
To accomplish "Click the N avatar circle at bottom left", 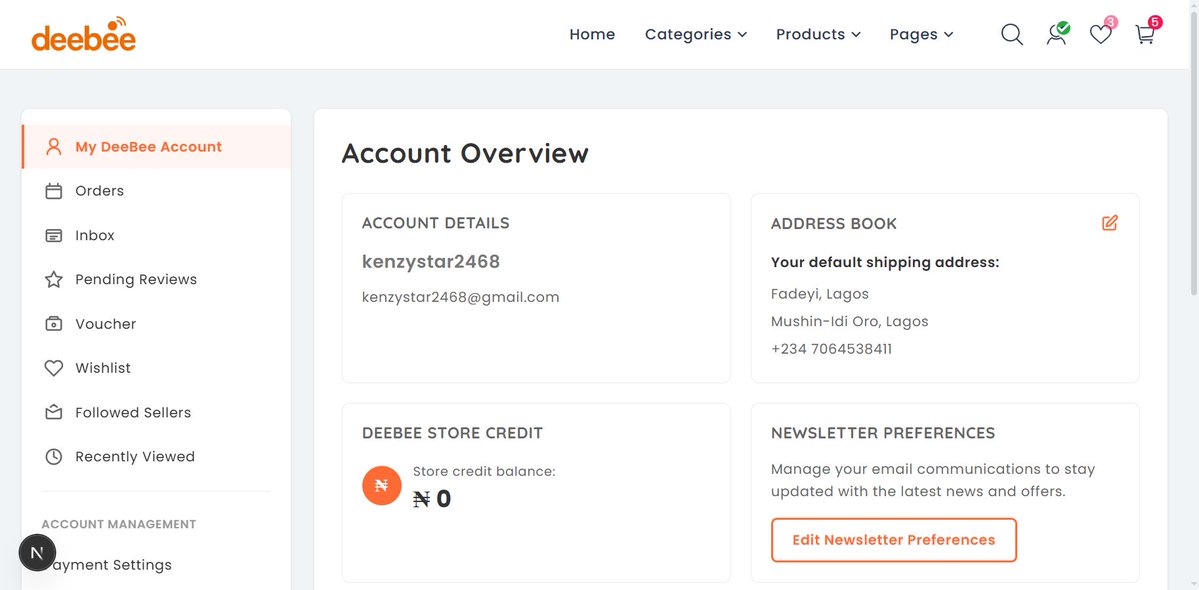I will pyautogui.click(x=37, y=552).
